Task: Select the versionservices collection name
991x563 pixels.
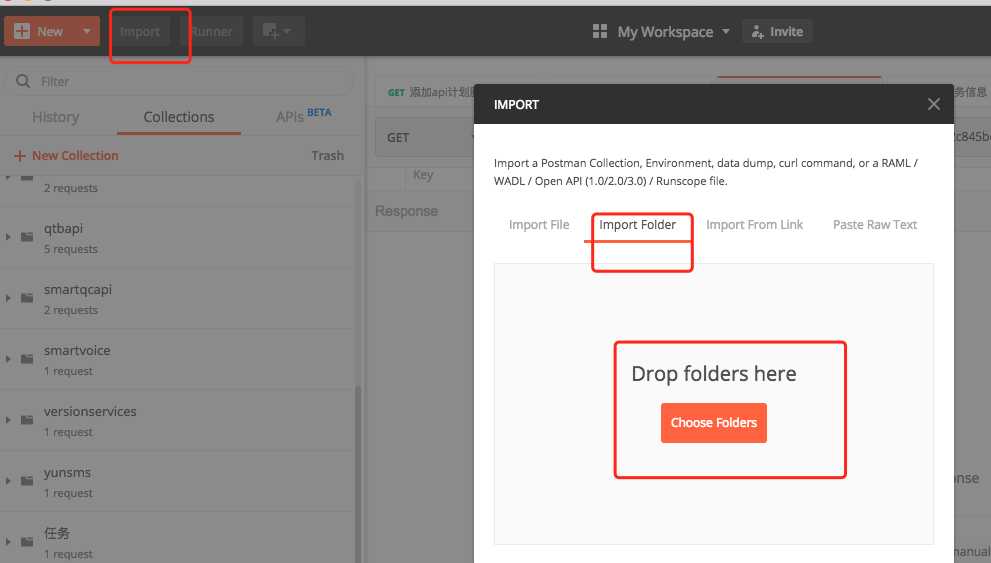Action: pos(90,411)
